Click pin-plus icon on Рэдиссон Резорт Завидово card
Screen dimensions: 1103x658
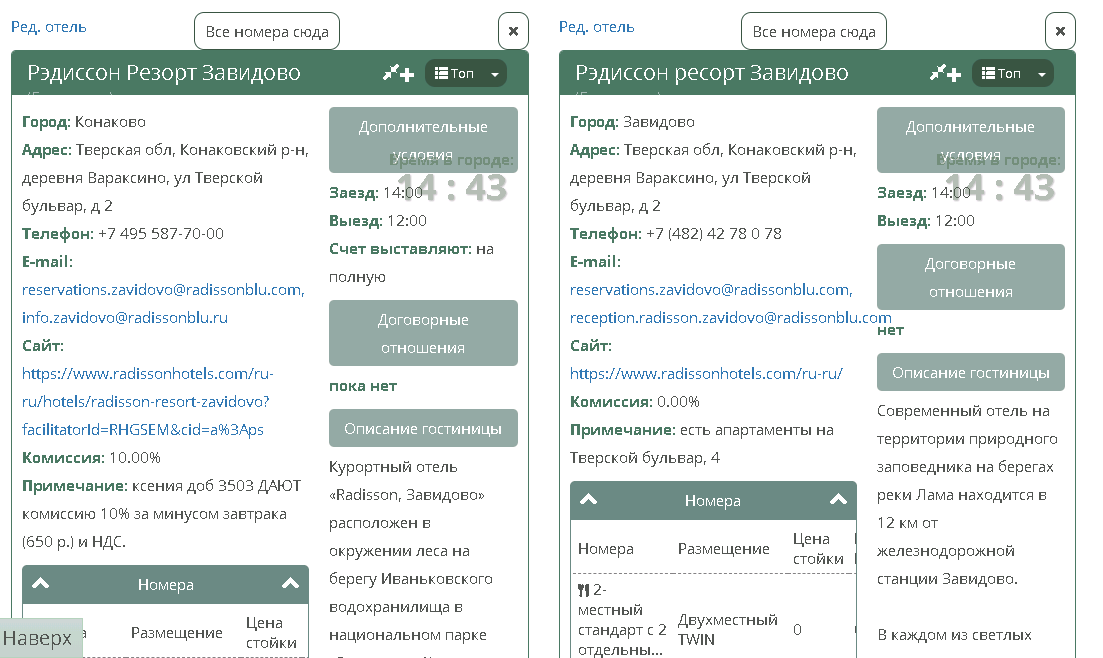398,73
